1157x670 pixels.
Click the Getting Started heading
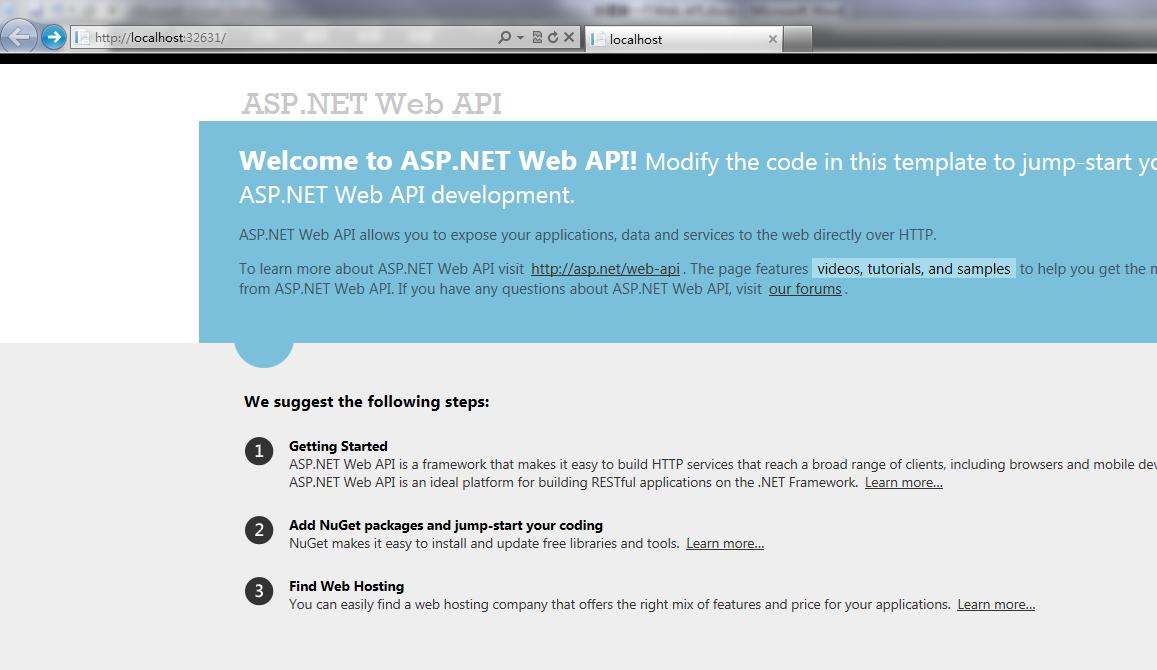coord(338,446)
